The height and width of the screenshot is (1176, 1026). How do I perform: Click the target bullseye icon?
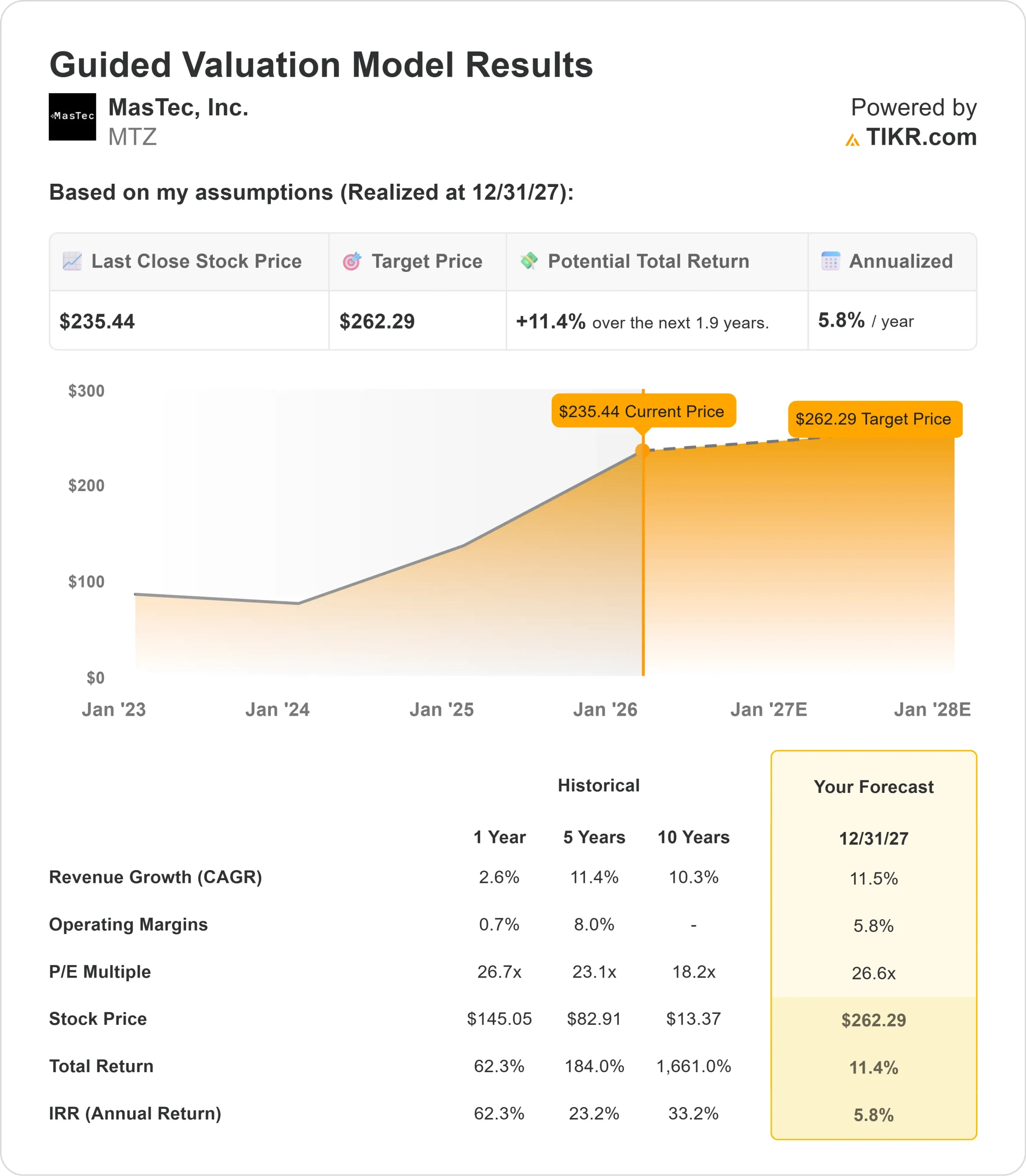pos(351,261)
